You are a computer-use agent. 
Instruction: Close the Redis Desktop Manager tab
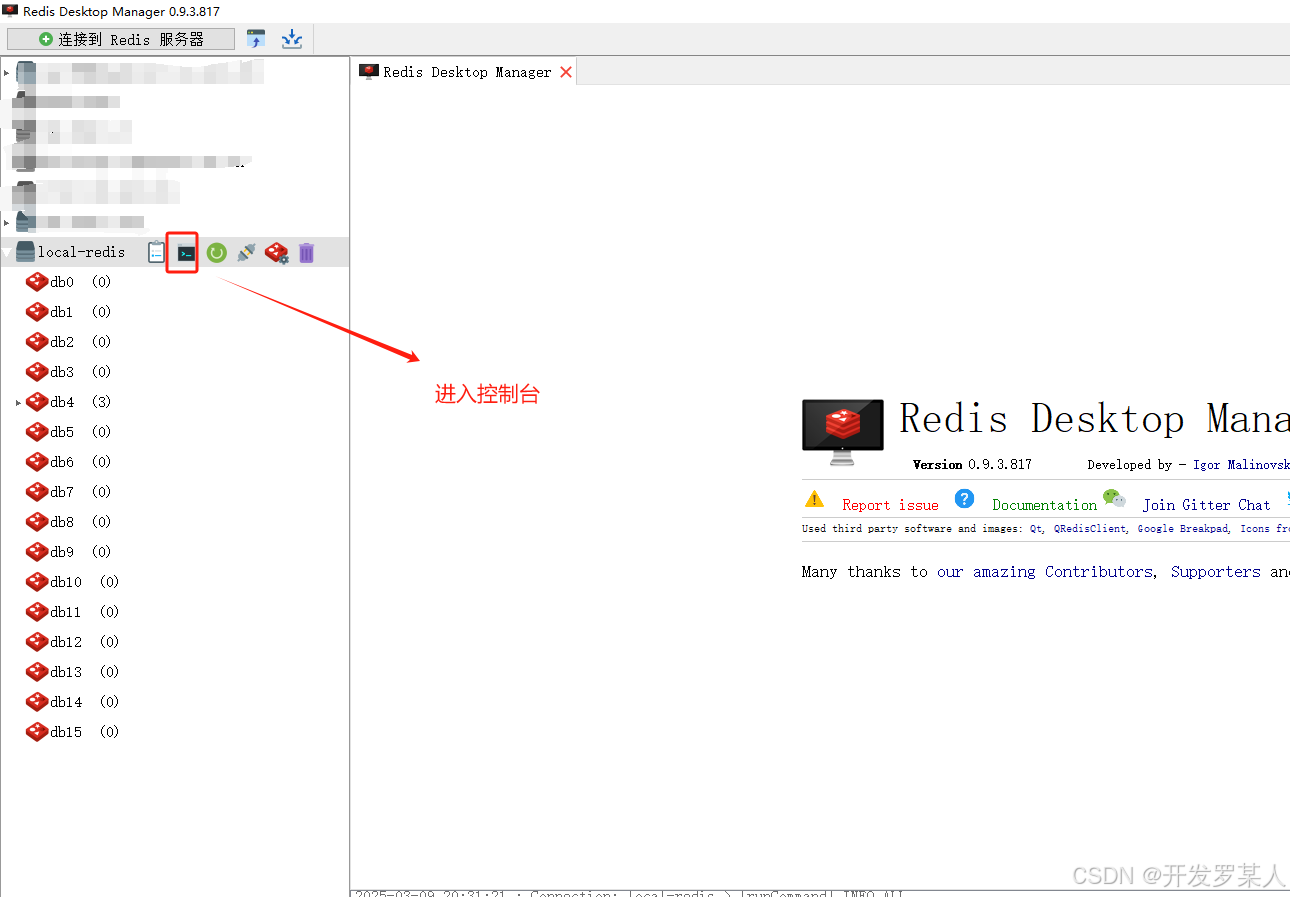pyautogui.click(x=566, y=71)
